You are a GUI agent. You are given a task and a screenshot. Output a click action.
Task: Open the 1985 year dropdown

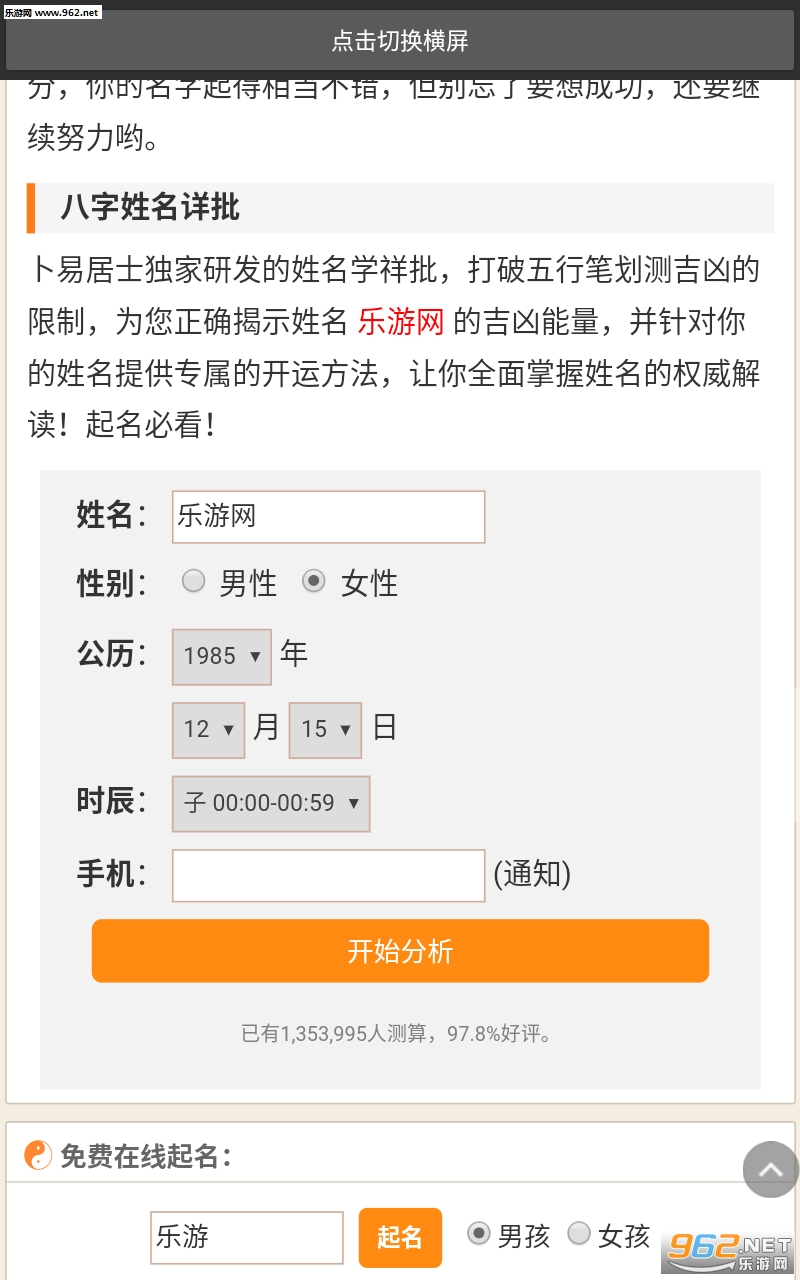tap(222, 656)
